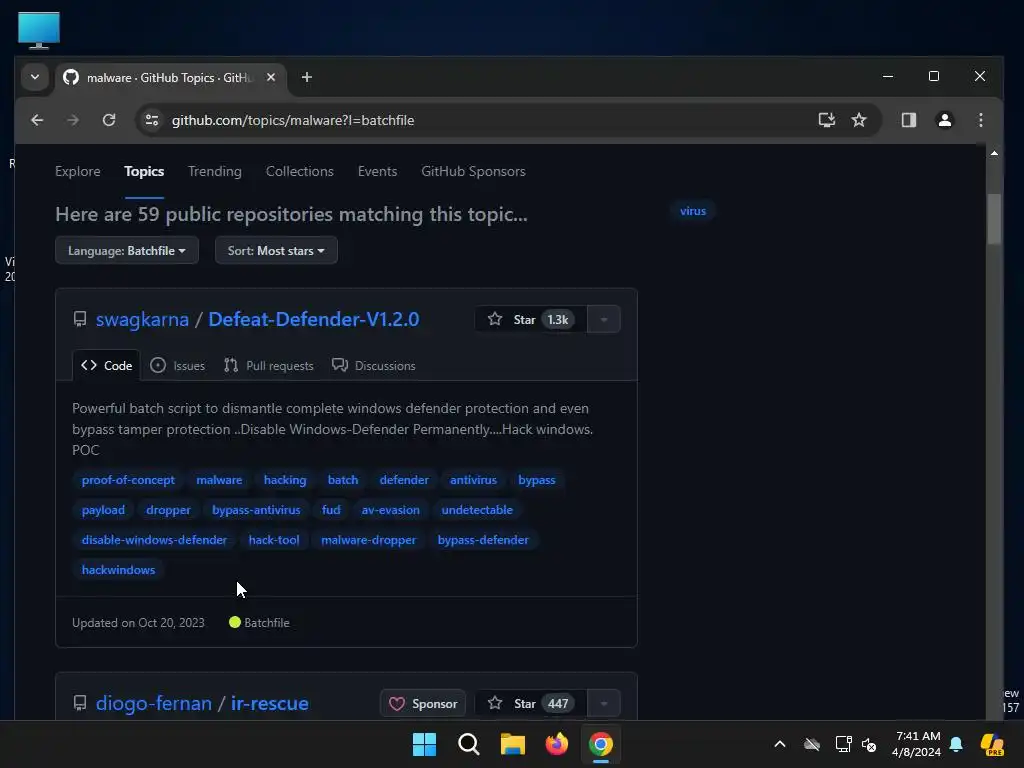Click the hackwindows topic tag
The image size is (1024, 768).
(118, 570)
